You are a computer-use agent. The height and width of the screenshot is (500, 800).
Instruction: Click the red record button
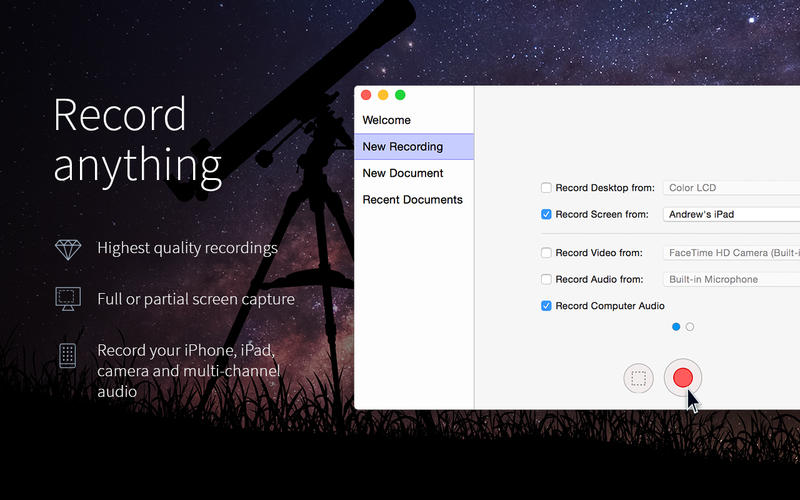tap(682, 378)
